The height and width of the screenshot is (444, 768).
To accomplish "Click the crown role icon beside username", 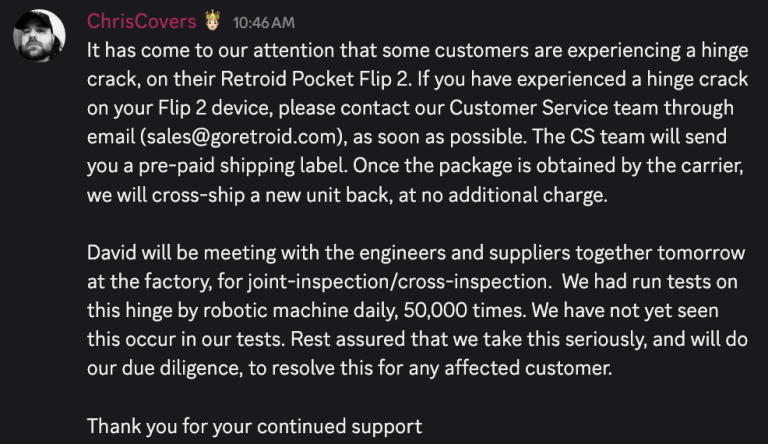I will (x=212, y=21).
